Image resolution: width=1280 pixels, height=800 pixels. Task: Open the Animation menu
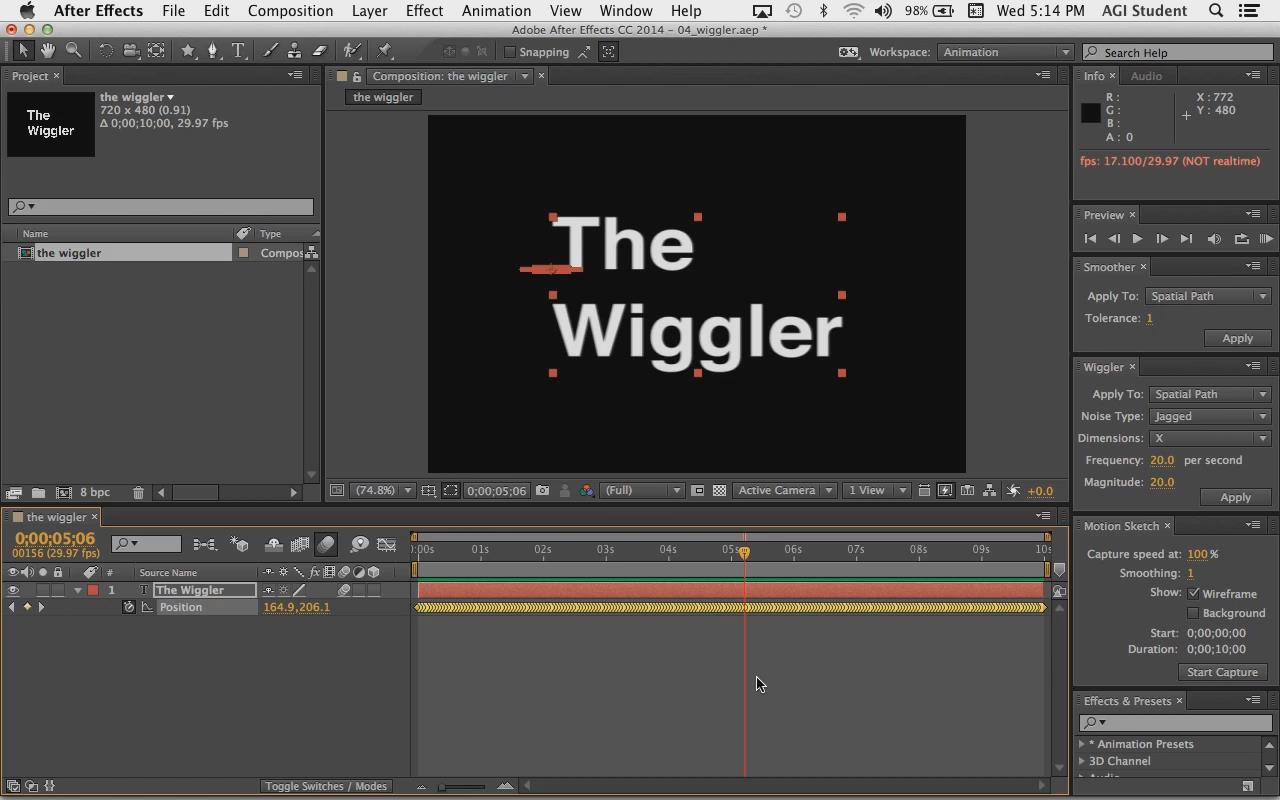tap(496, 11)
